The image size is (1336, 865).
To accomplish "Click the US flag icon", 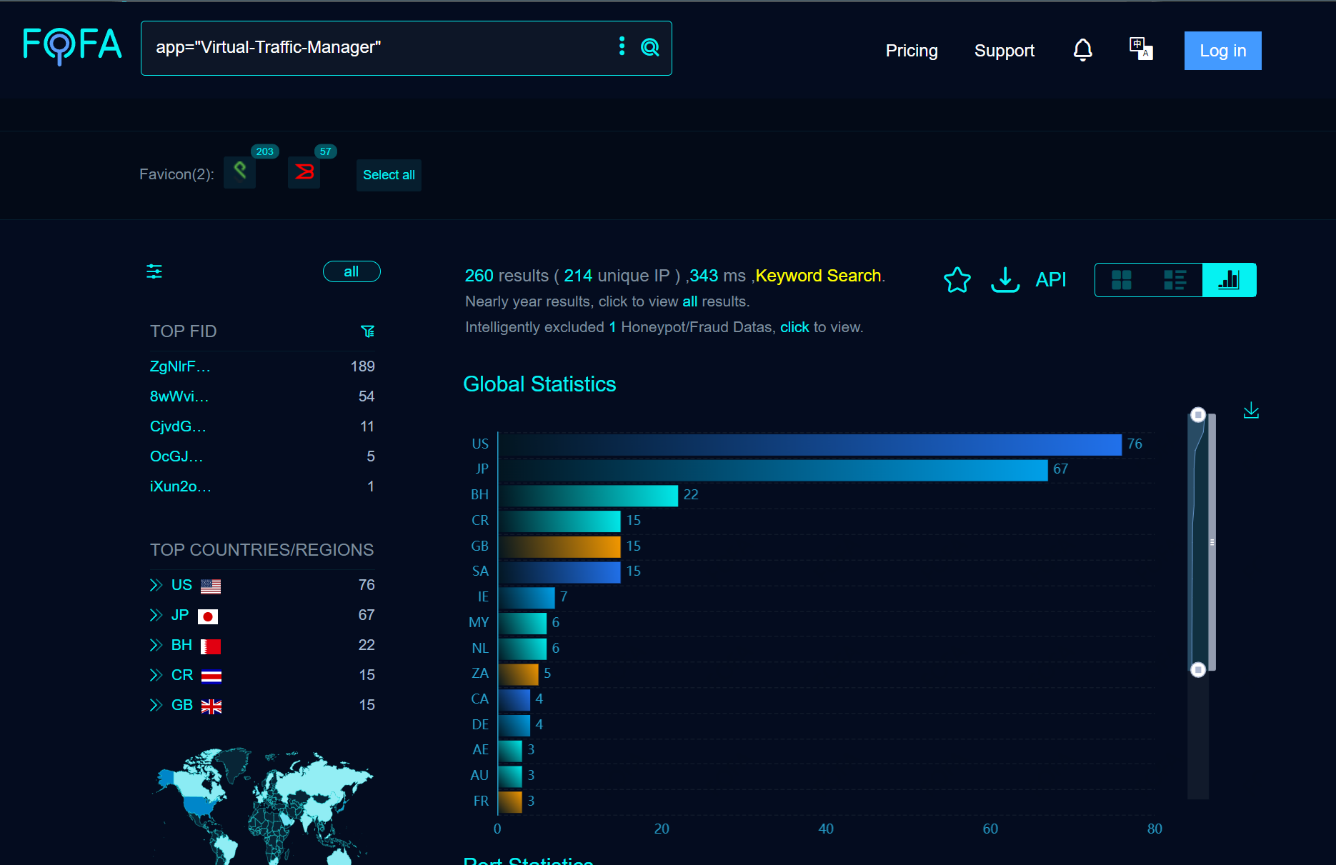I will [x=210, y=586].
